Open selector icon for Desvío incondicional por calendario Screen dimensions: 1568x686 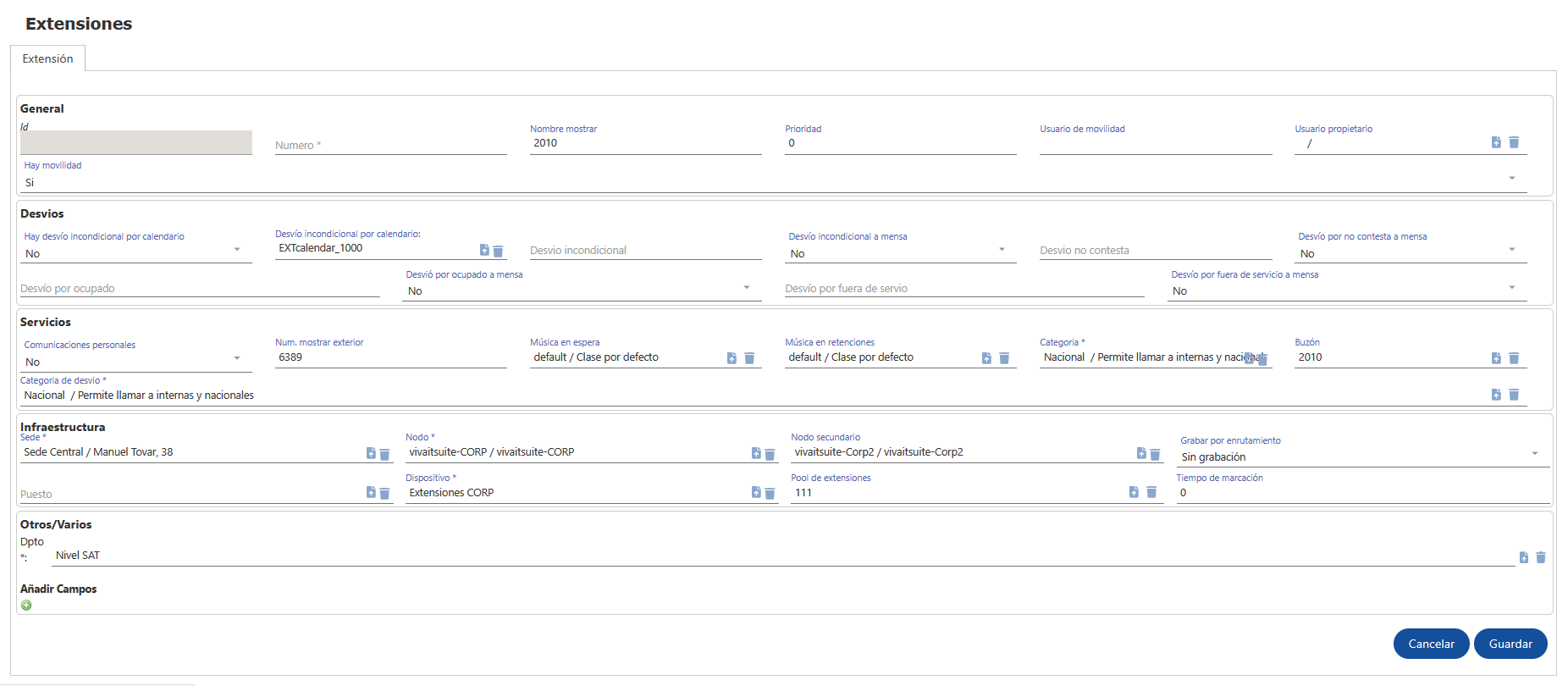pyautogui.click(x=484, y=250)
